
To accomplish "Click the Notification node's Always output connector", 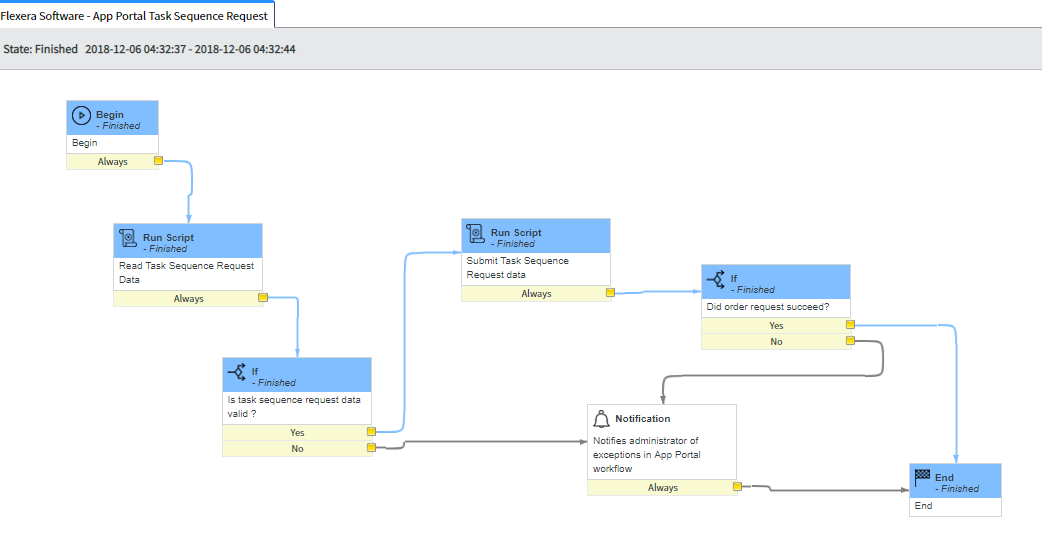I will (x=736, y=487).
